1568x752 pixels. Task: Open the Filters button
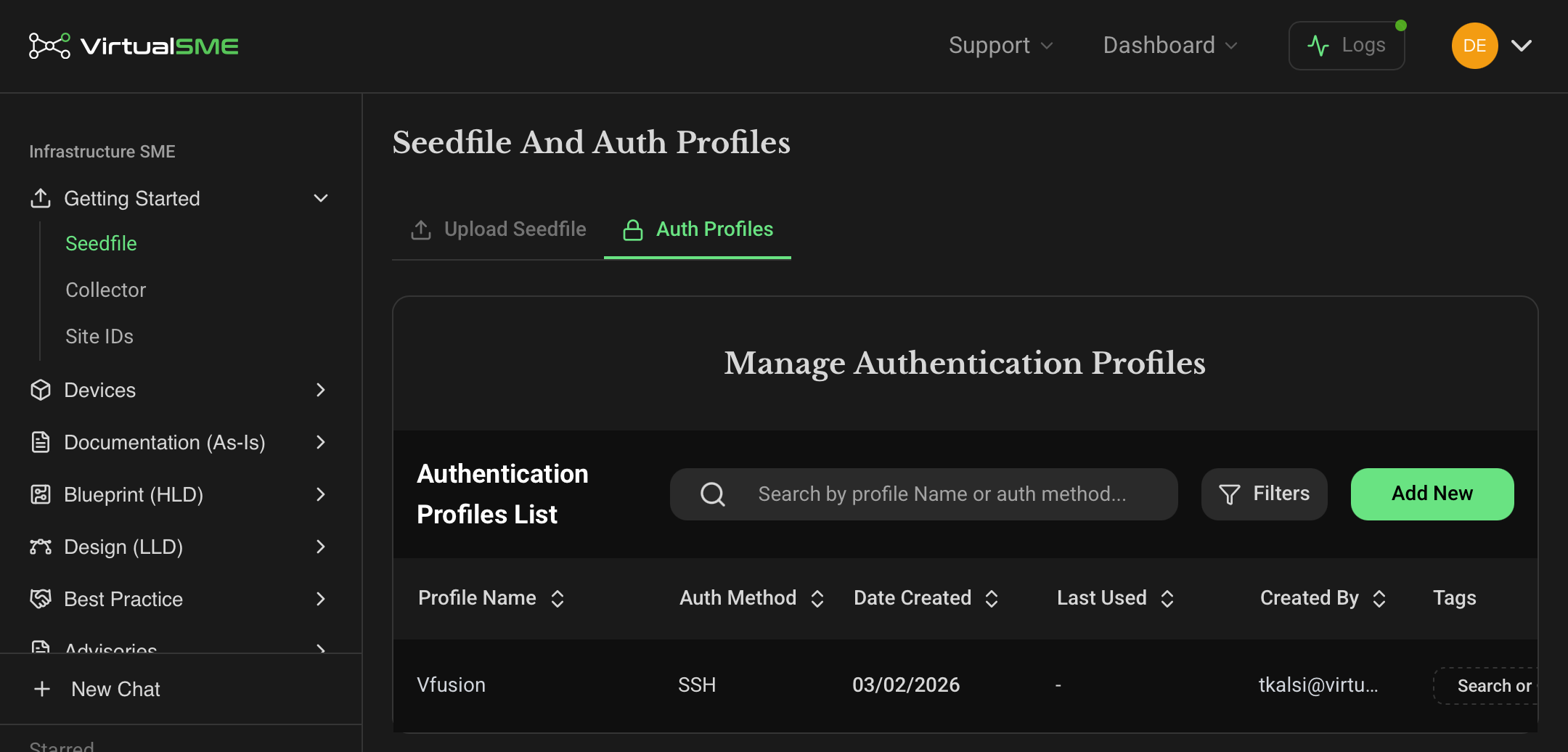(x=1265, y=494)
